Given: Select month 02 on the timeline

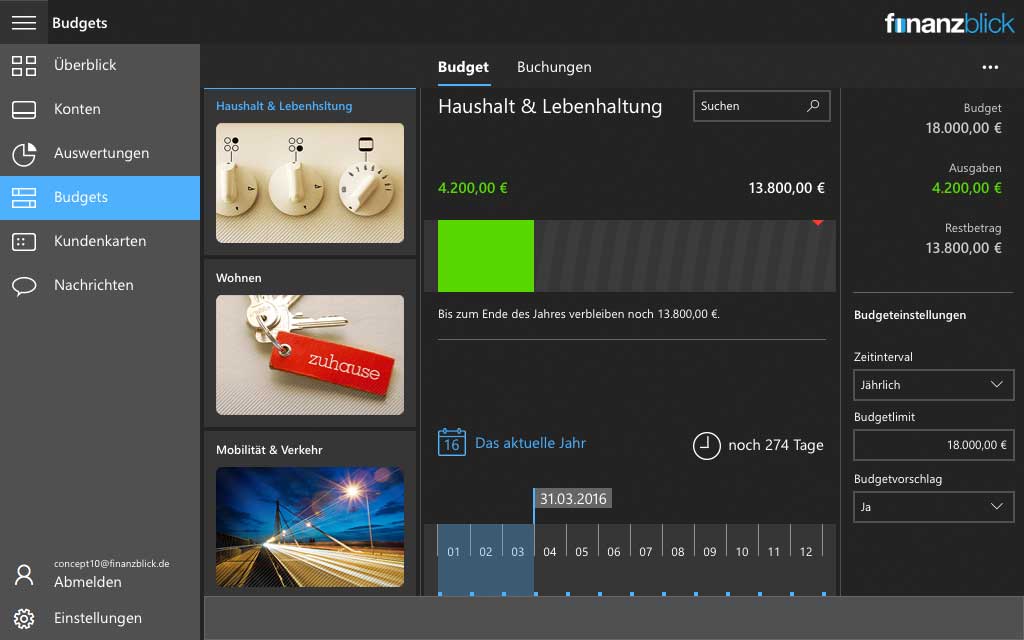Looking at the screenshot, I should coord(485,552).
